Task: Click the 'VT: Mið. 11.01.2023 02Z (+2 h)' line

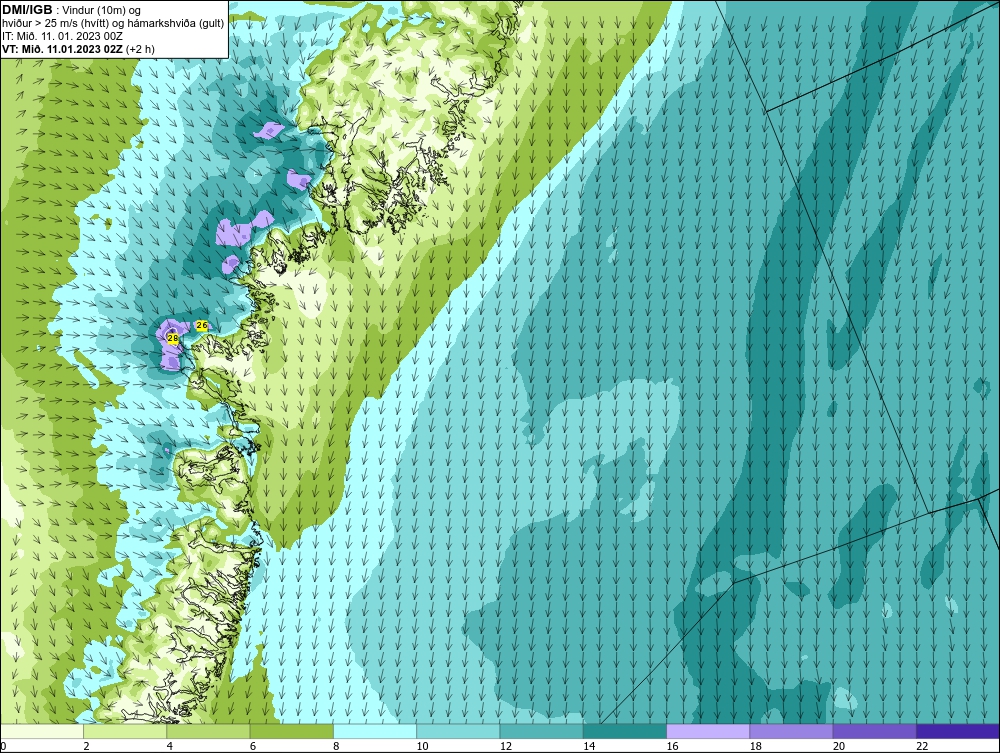Action: [78, 48]
